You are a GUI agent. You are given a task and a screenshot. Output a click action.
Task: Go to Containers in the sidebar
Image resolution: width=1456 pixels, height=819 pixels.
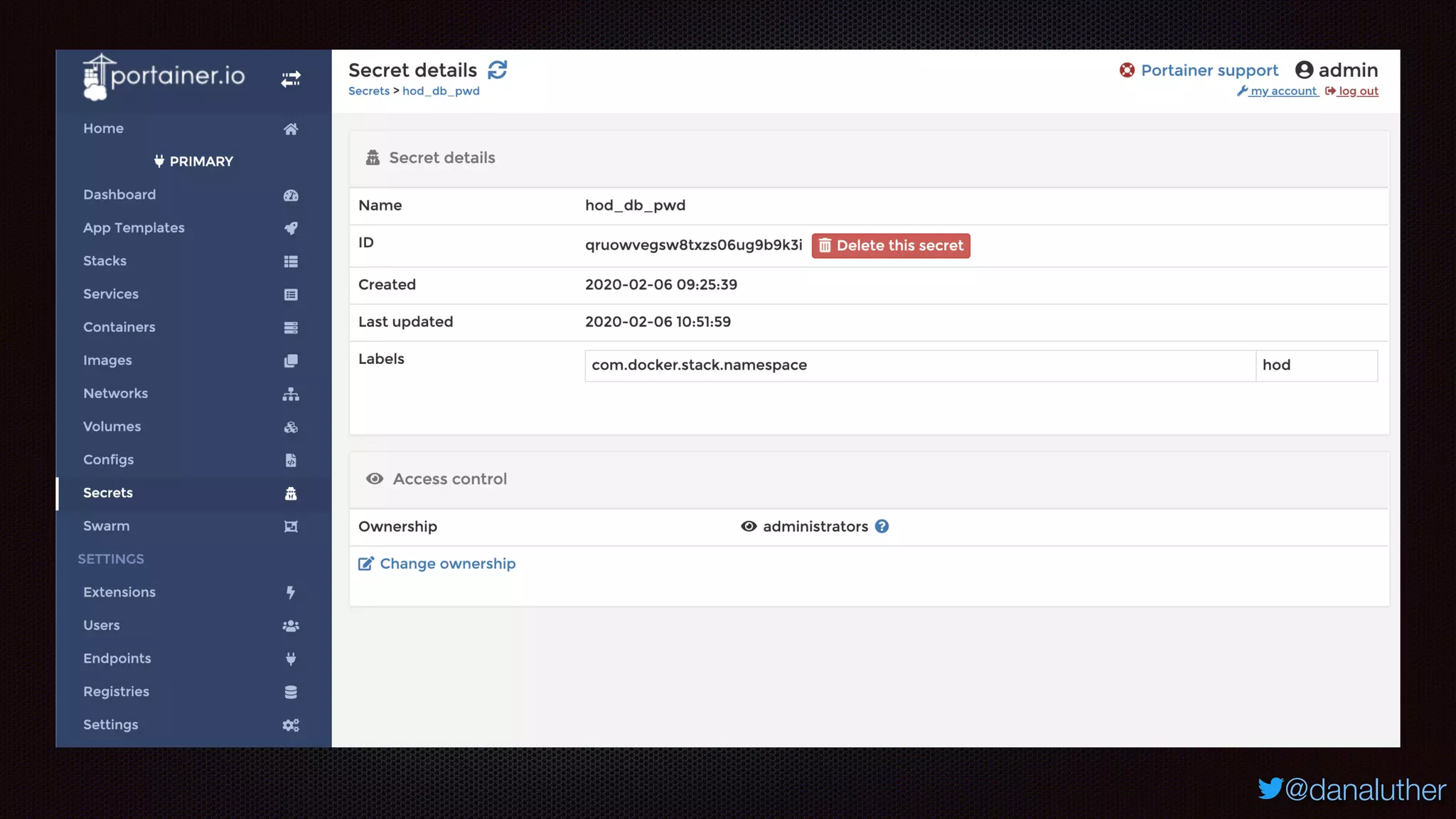pyautogui.click(x=119, y=327)
